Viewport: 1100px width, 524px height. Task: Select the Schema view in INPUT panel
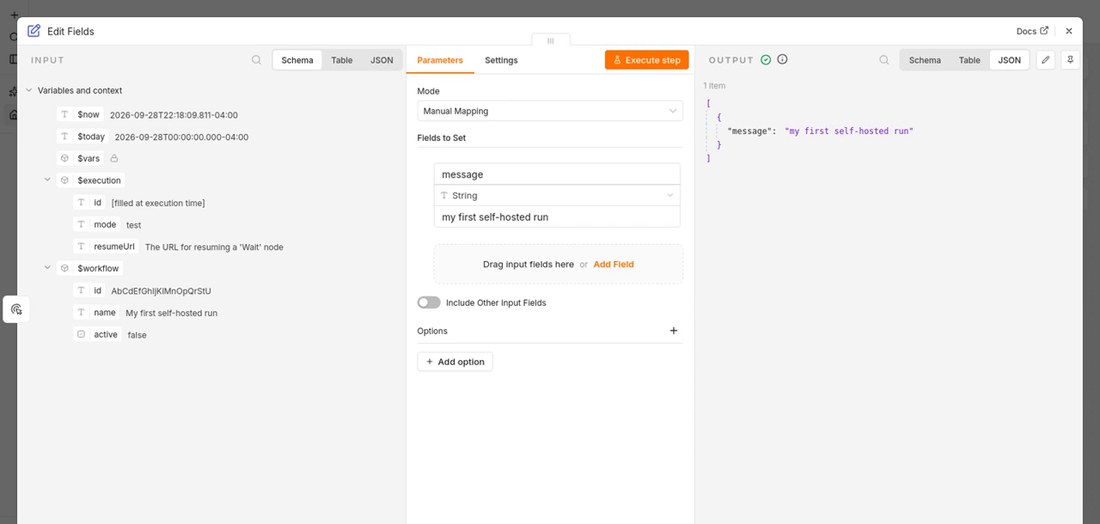click(x=297, y=60)
